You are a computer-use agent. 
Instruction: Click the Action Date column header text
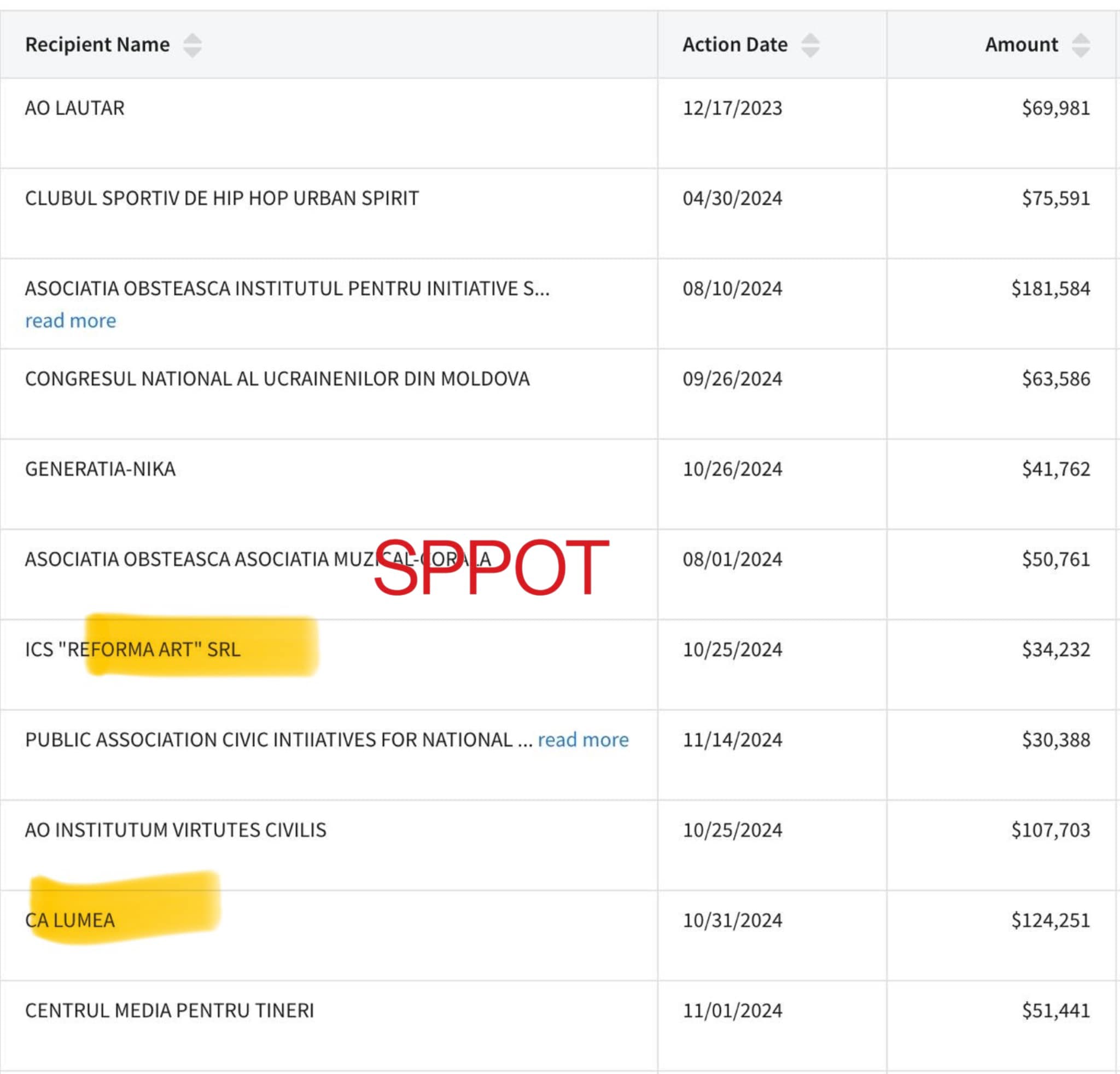[x=734, y=44]
